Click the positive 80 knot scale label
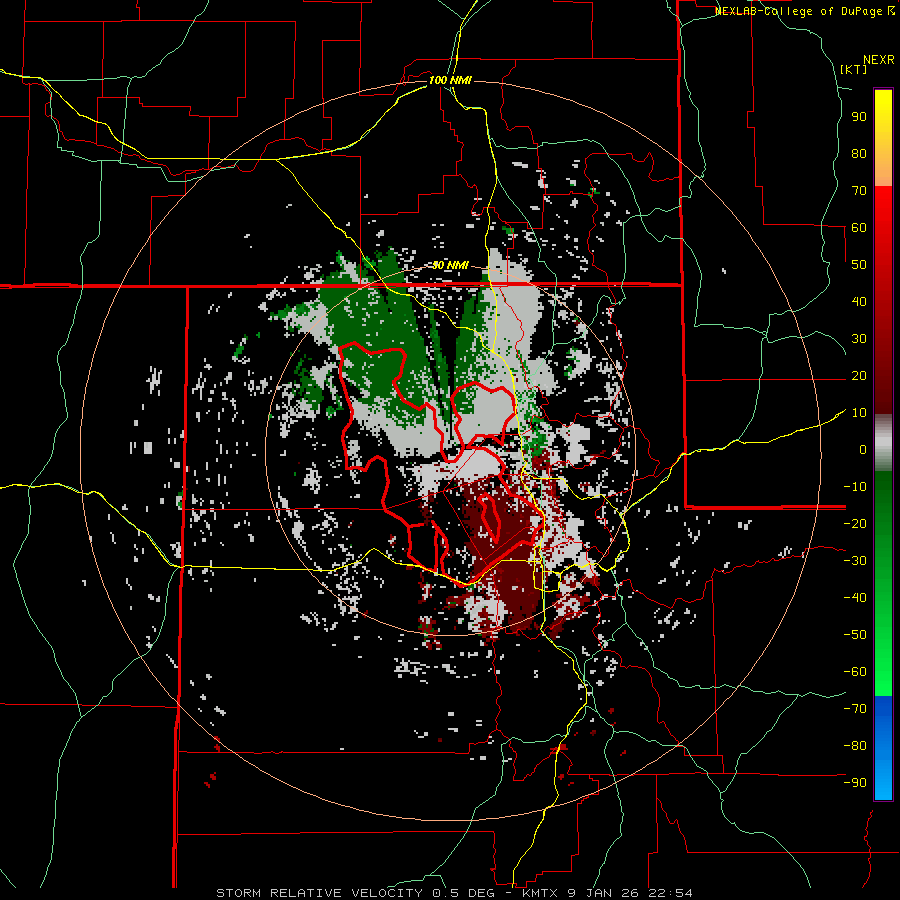 pos(859,153)
